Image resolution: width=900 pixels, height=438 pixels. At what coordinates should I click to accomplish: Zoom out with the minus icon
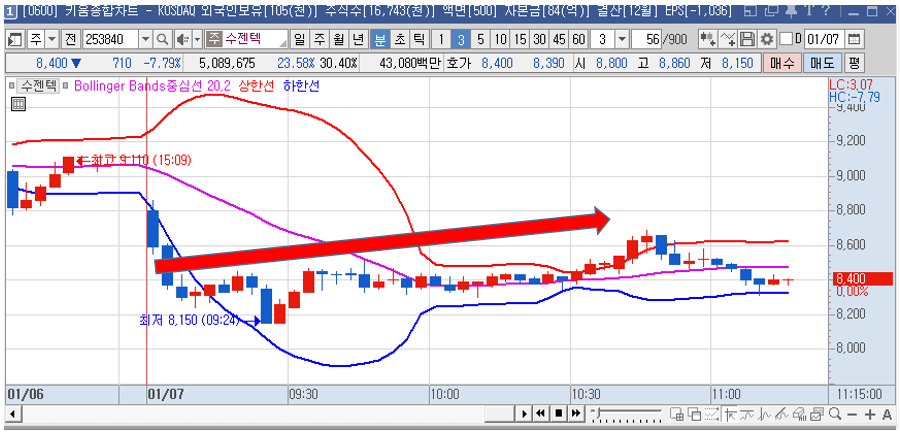(852, 414)
